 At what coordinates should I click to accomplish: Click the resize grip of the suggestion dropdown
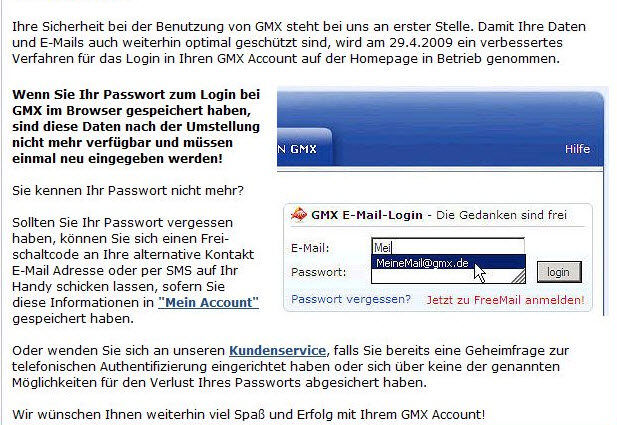pyautogui.click(x=521, y=277)
